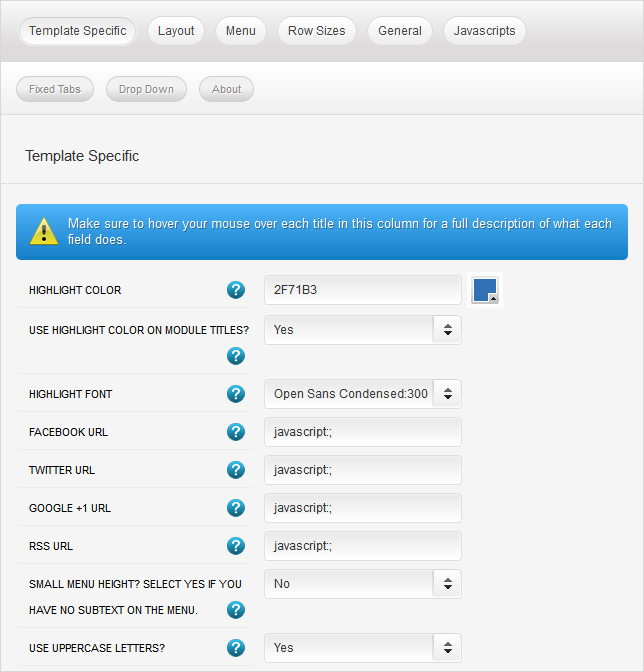Click help icon for Small Menu Height

coord(236,610)
